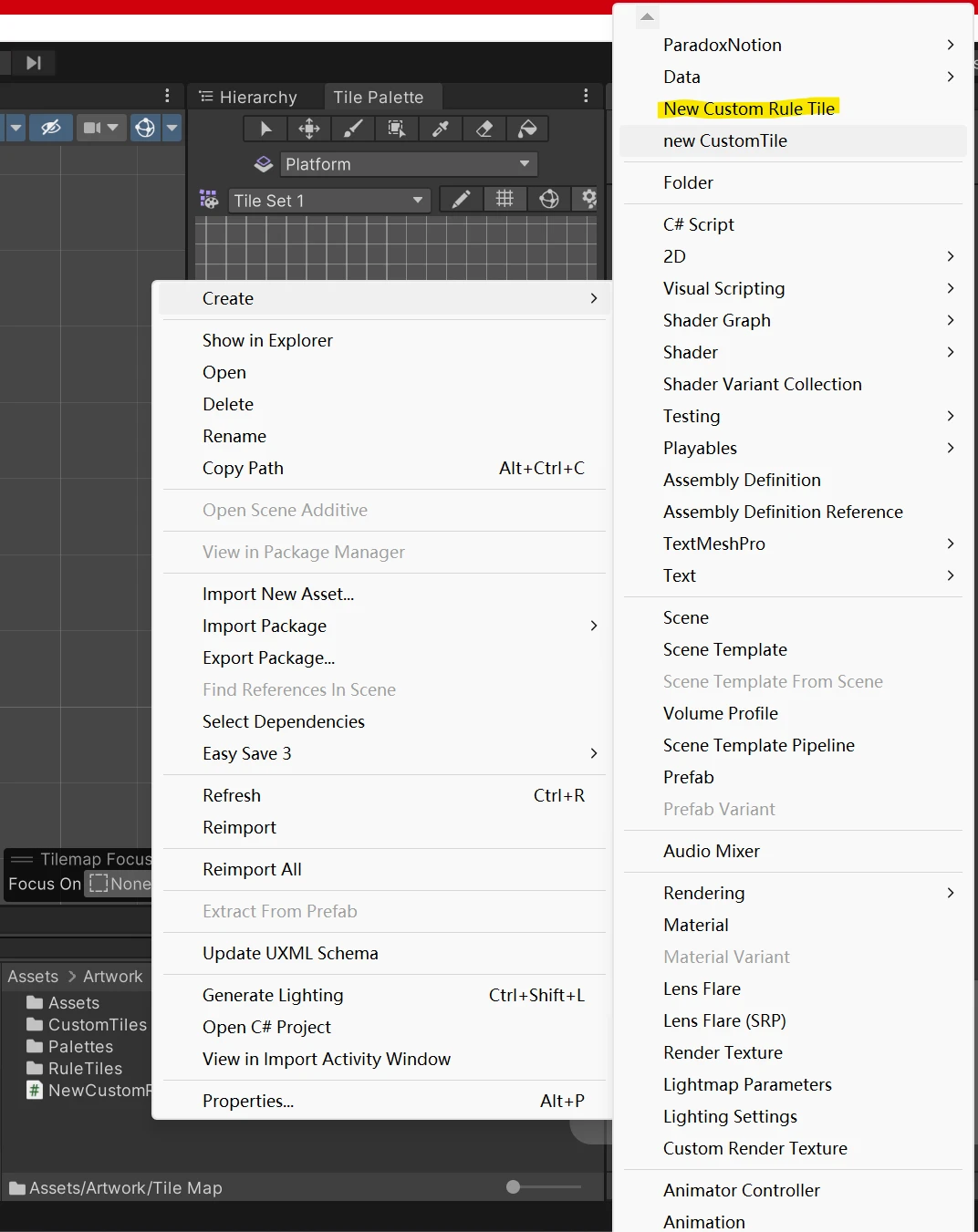Click the arrow select tool

click(x=265, y=129)
